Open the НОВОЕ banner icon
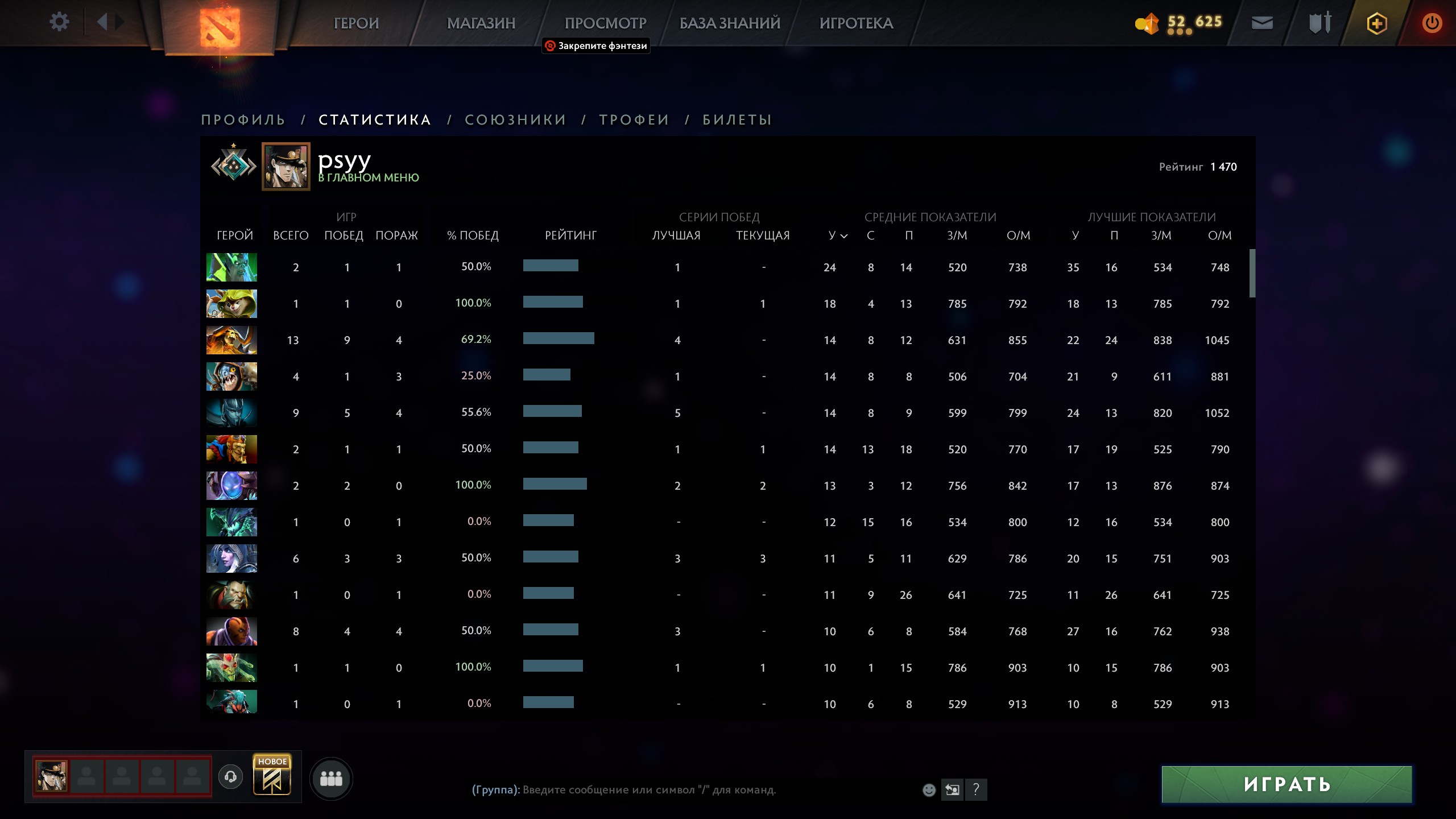This screenshot has width=1456, height=819. point(272,775)
